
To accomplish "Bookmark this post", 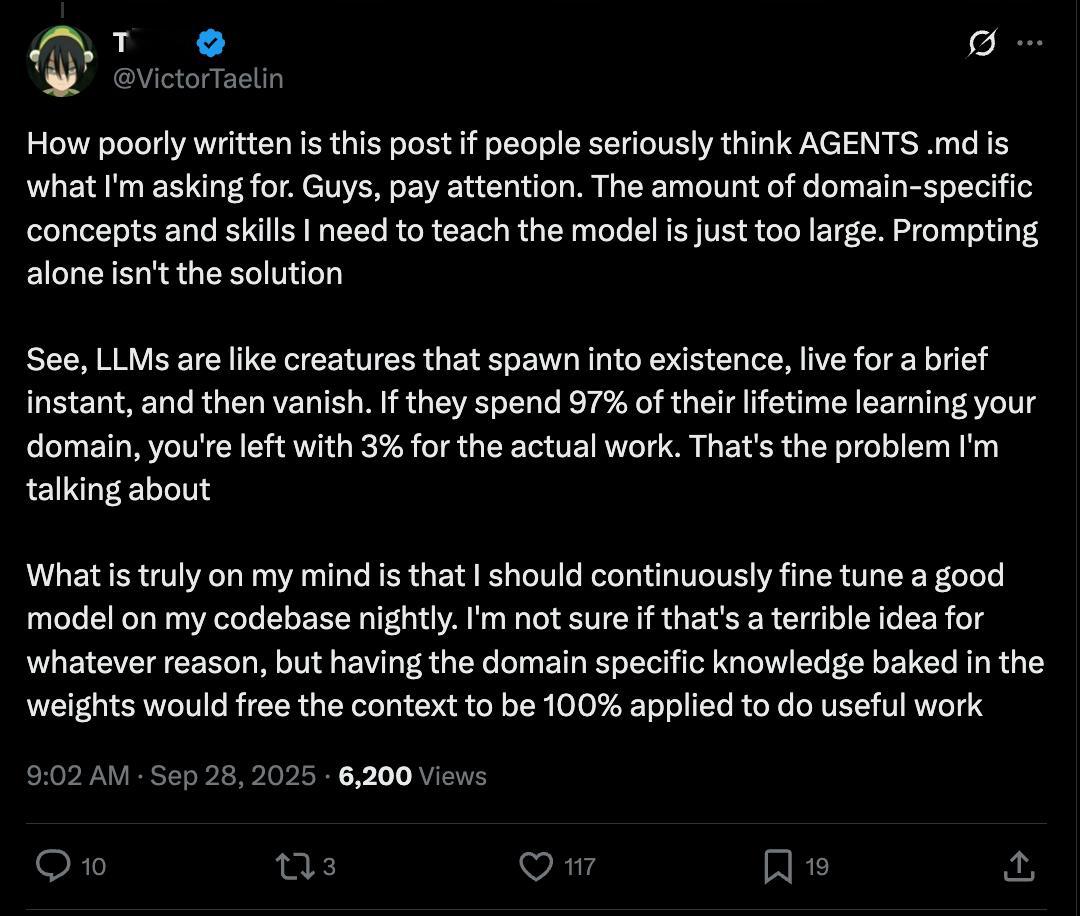I will click(778, 866).
